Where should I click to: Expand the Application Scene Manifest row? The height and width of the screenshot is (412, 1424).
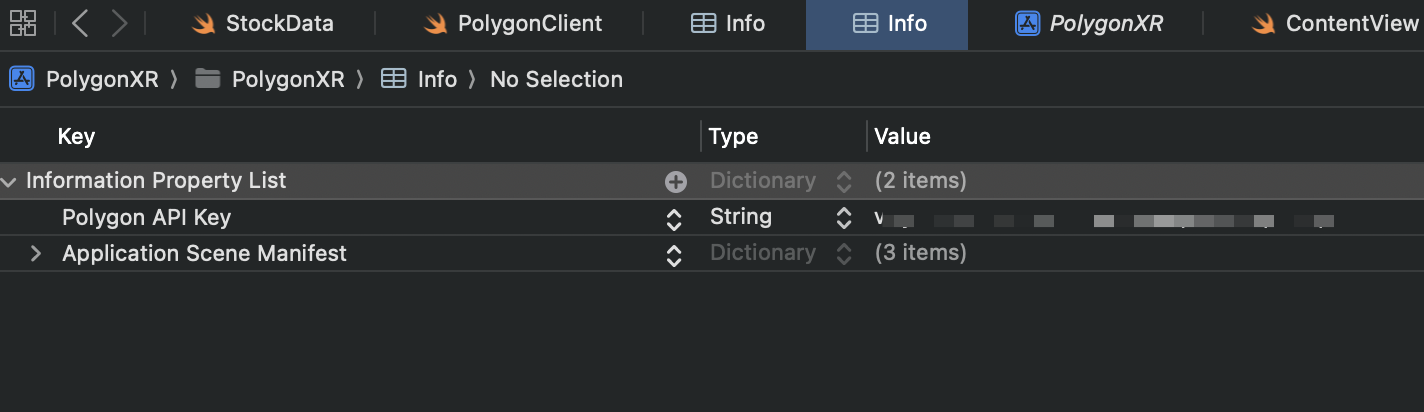(x=36, y=254)
